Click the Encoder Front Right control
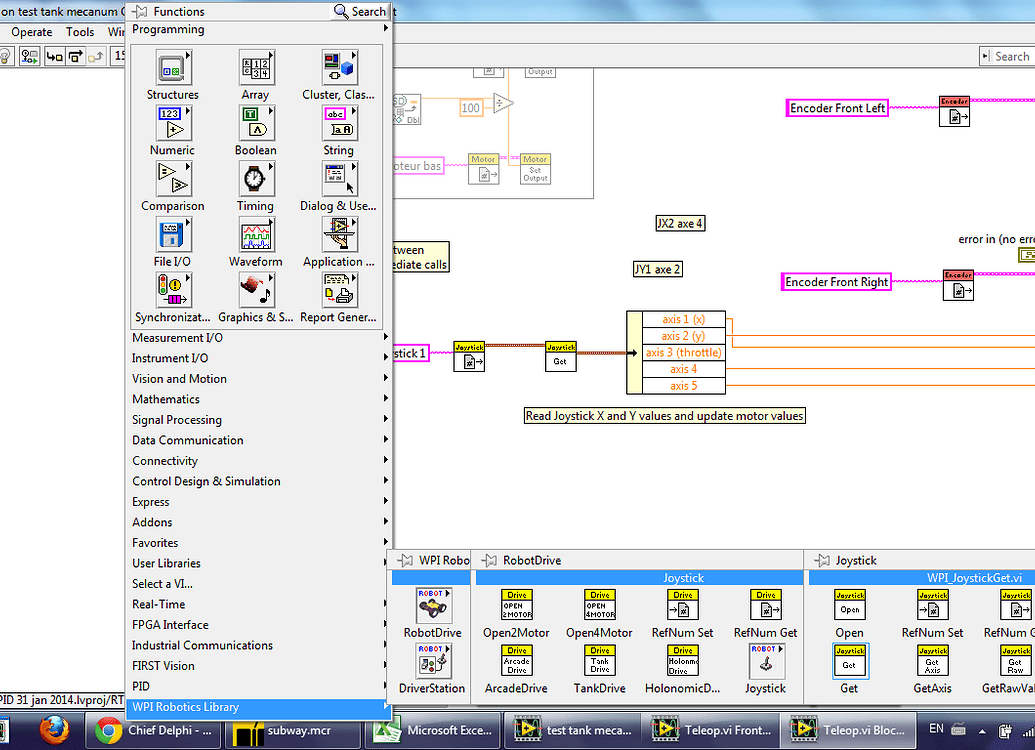This screenshot has width=1035, height=750. pyautogui.click(x=836, y=282)
